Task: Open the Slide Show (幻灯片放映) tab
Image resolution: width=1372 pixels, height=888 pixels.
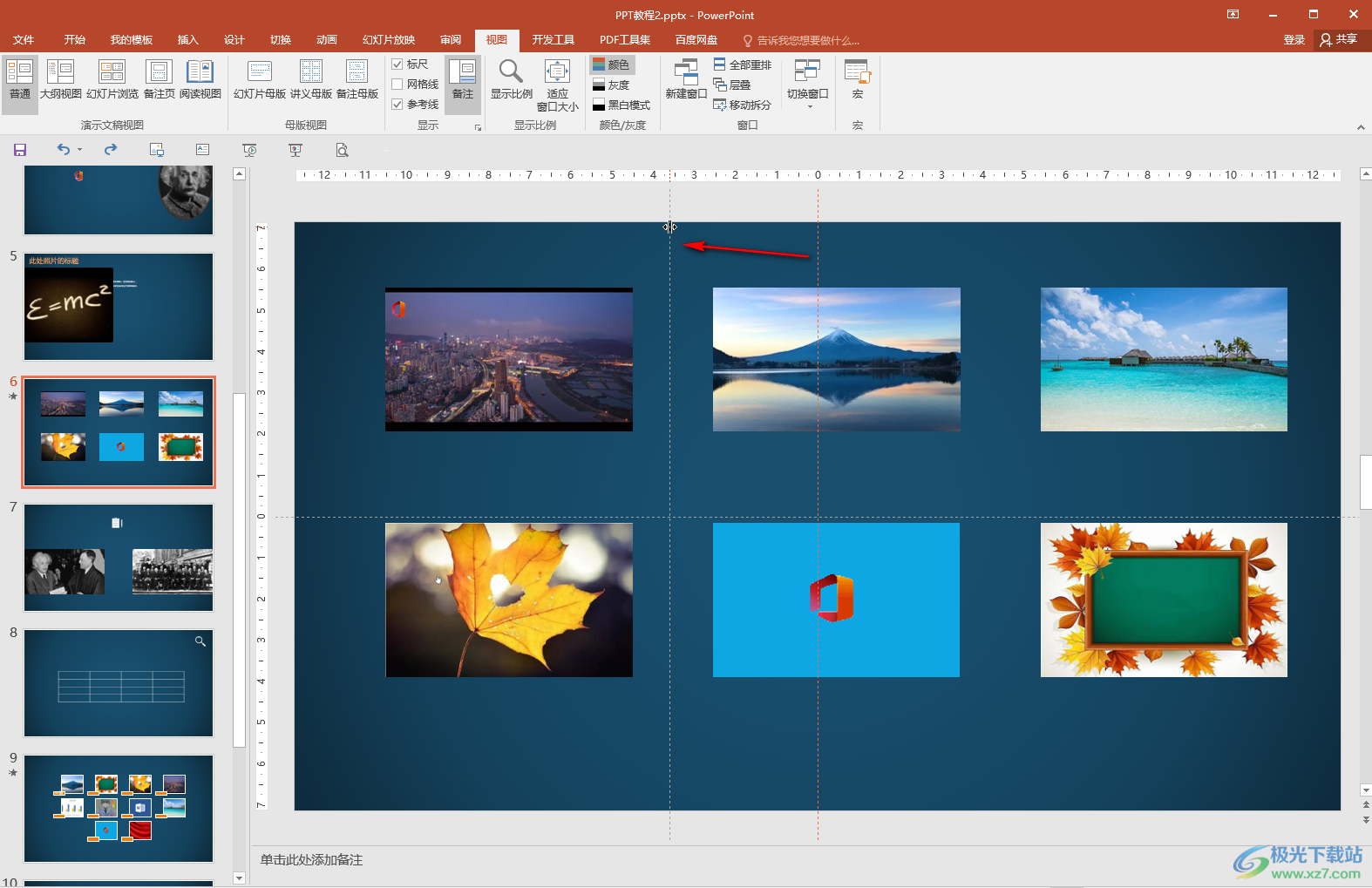Action: click(x=389, y=40)
